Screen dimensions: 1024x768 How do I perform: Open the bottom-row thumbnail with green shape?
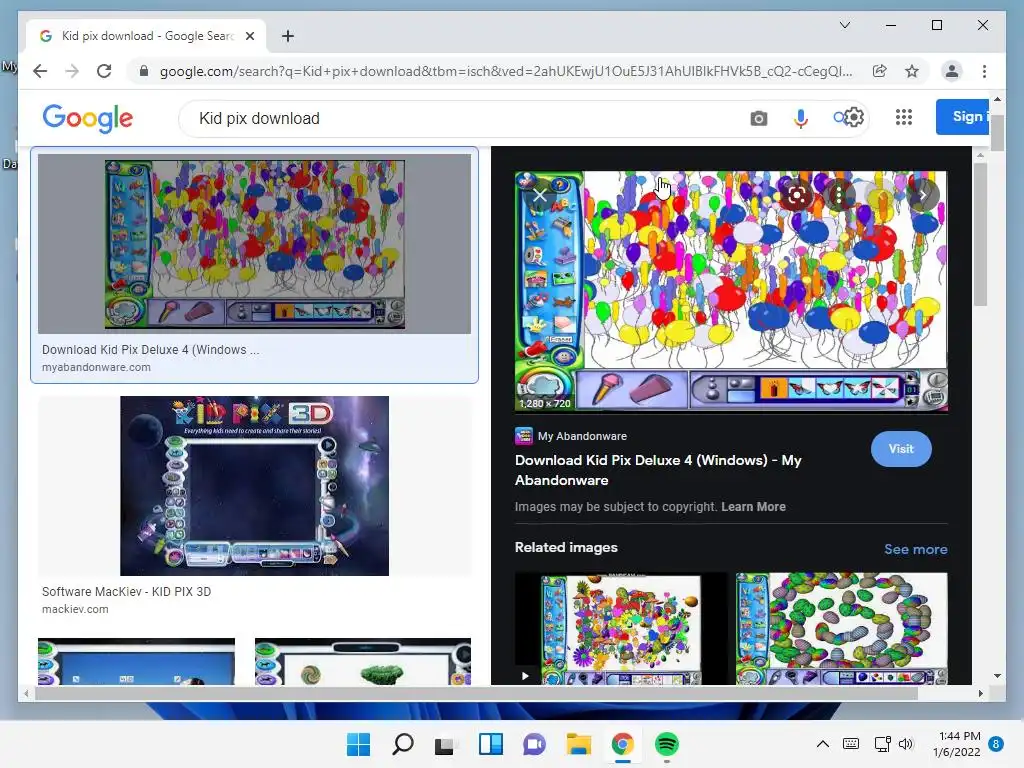point(362,661)
